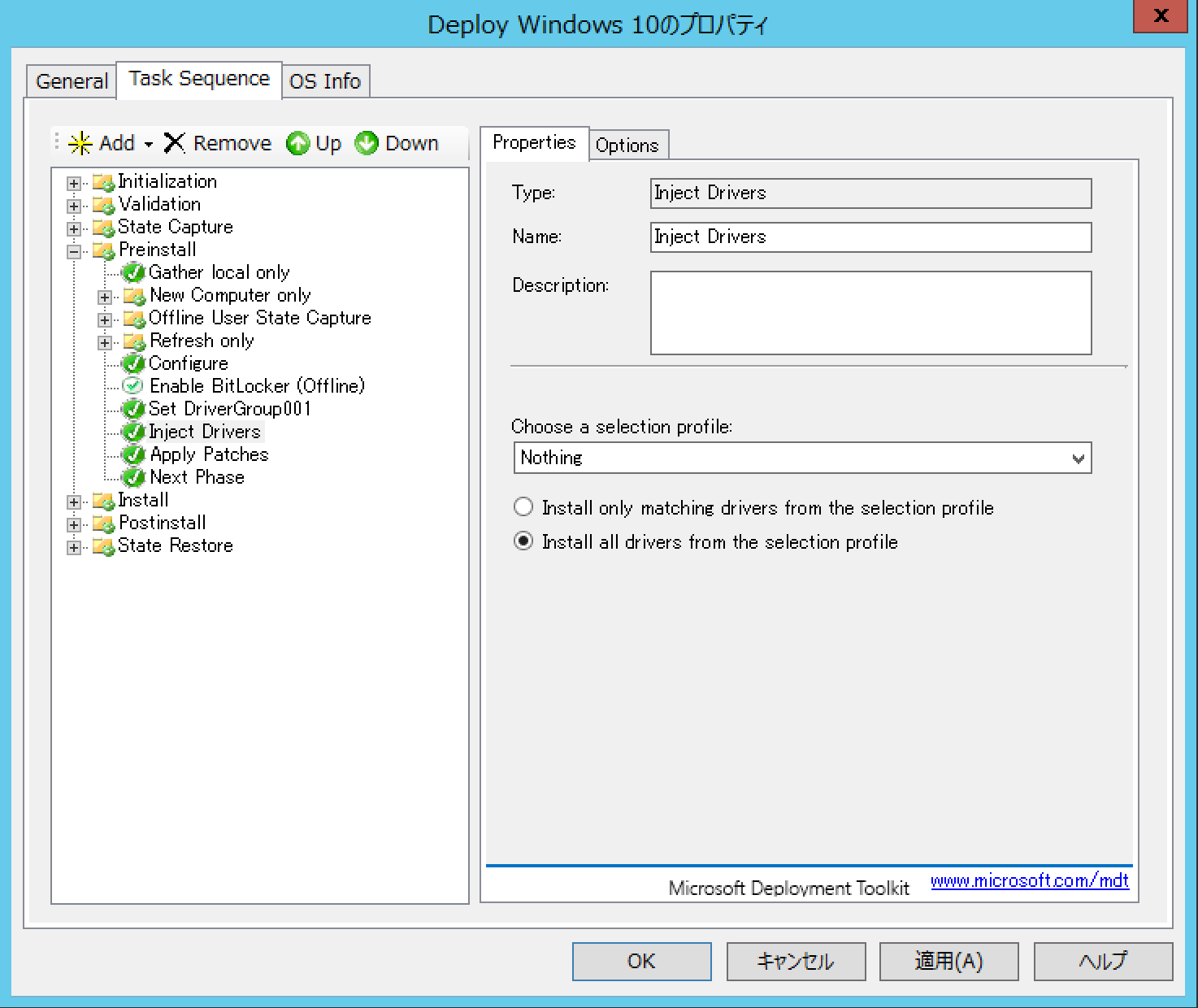Click the Preinstall folder icon

(x=103, y=250)
